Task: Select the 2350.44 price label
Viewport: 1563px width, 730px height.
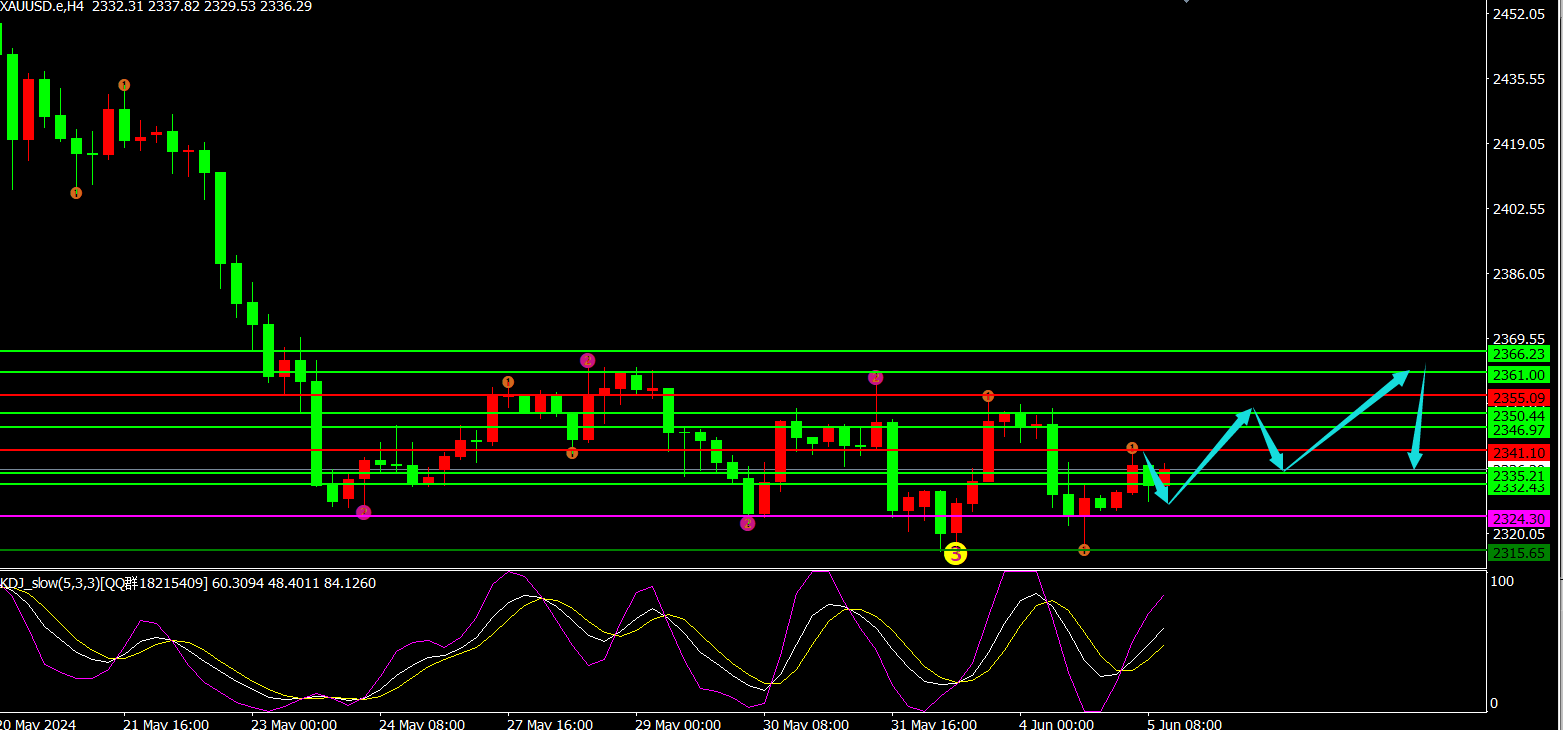Action: pyautogui.click(x=1519, y=415)
